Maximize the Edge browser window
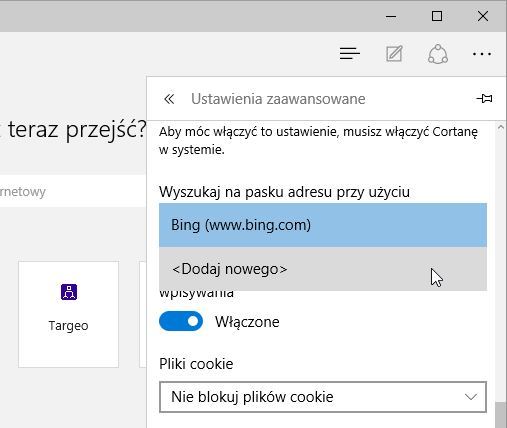The height and width of the screenshot is (428, 507). (437, 16)
